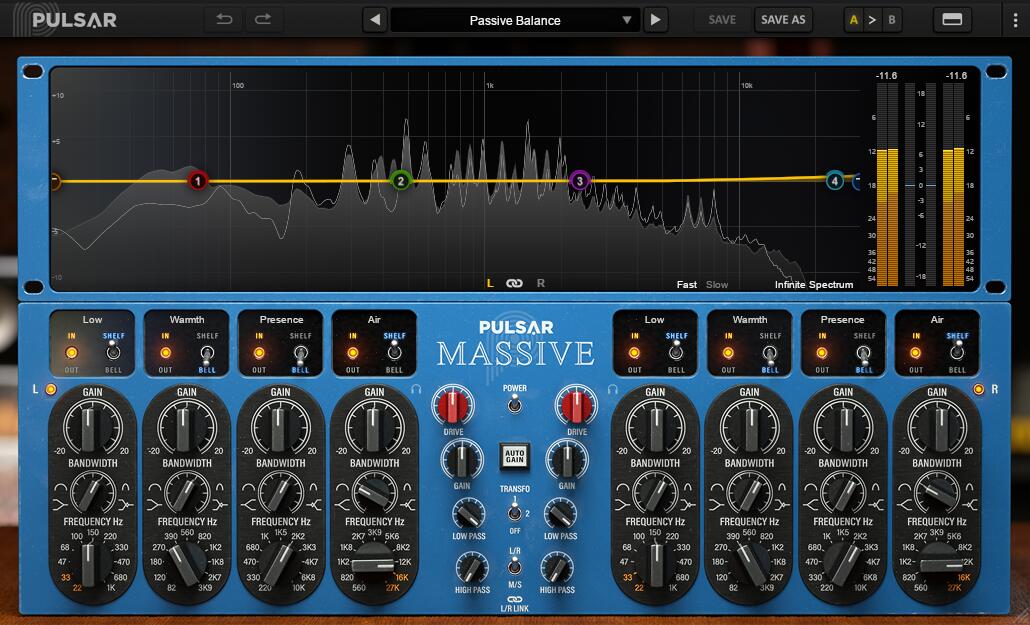This screenshot has height=625, width=1030.
Task: Click the right HIGH PASS knob
Action: [x=556, y=568]
